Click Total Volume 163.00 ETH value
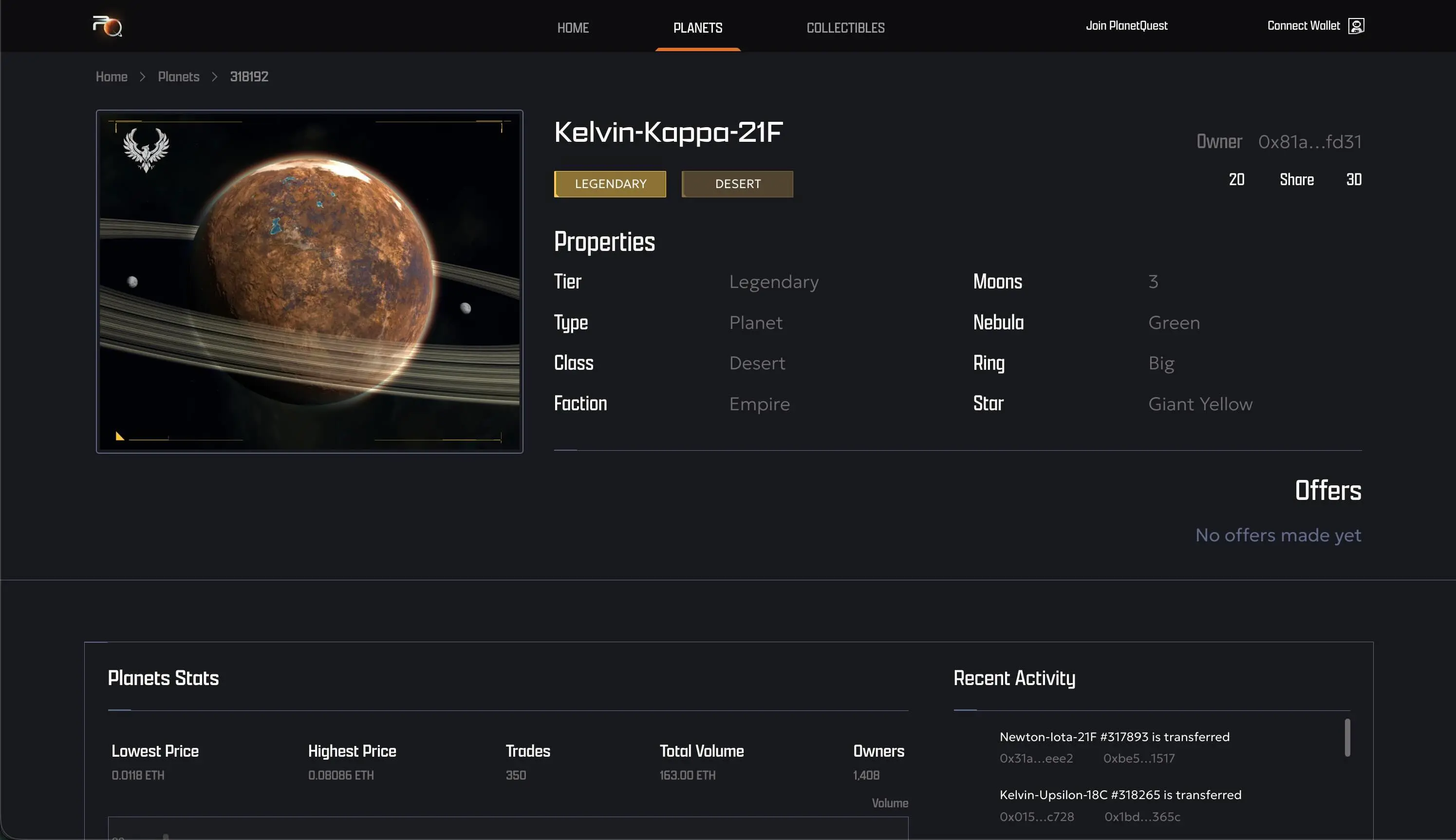 point(687,775)
